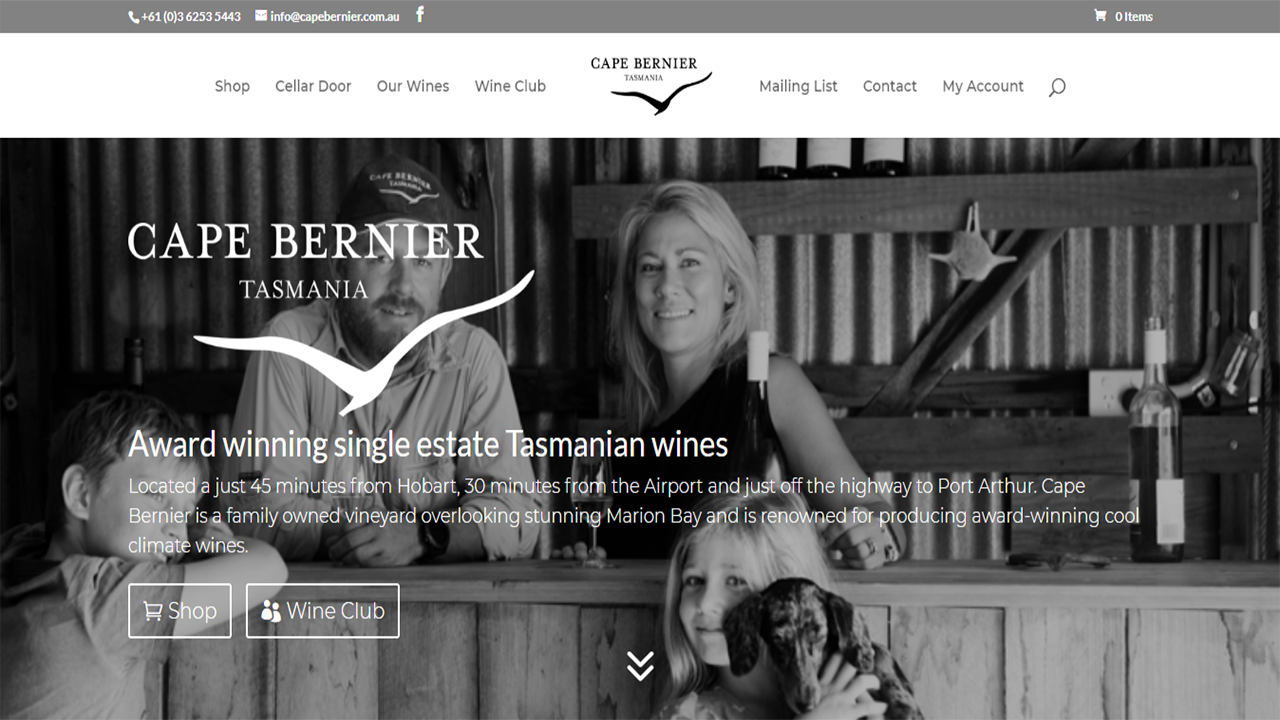Go to Cellar Door page

pos(313,86)
